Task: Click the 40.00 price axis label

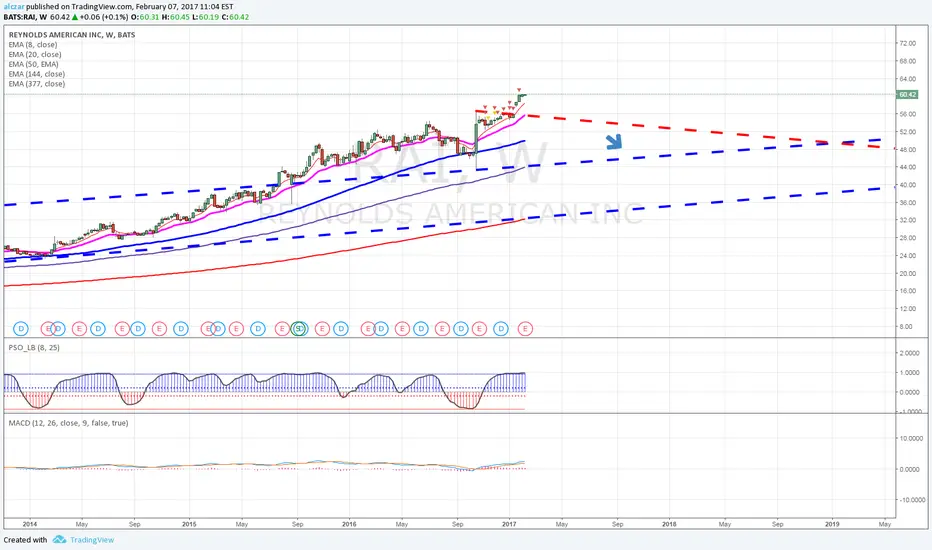Action: click(x=908, y=185)
